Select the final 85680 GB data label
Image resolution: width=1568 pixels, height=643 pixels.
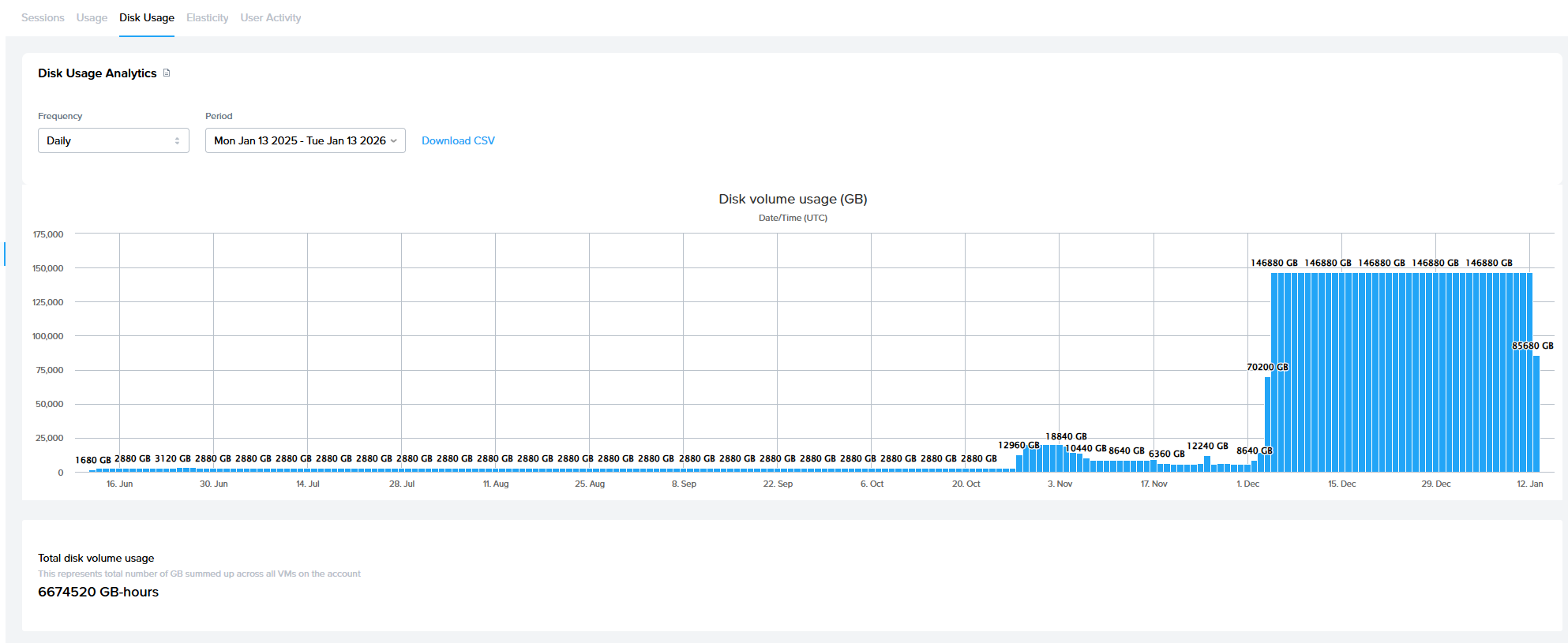tap(1532, 346)
